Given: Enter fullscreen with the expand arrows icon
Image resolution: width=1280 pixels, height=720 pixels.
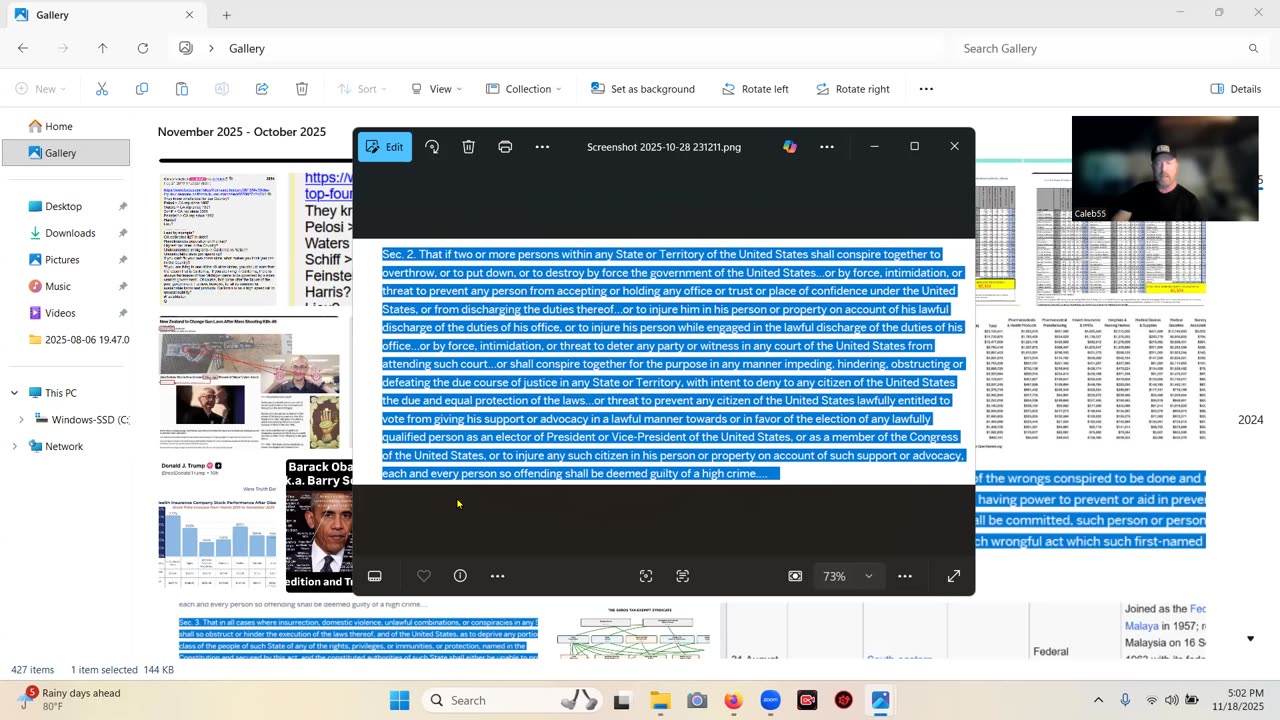Looking at the screenshot, I should click(954, 576).
